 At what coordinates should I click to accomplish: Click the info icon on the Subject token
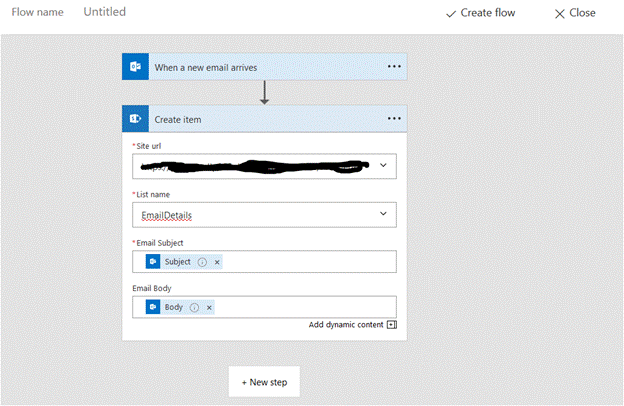tap(202, 262)
